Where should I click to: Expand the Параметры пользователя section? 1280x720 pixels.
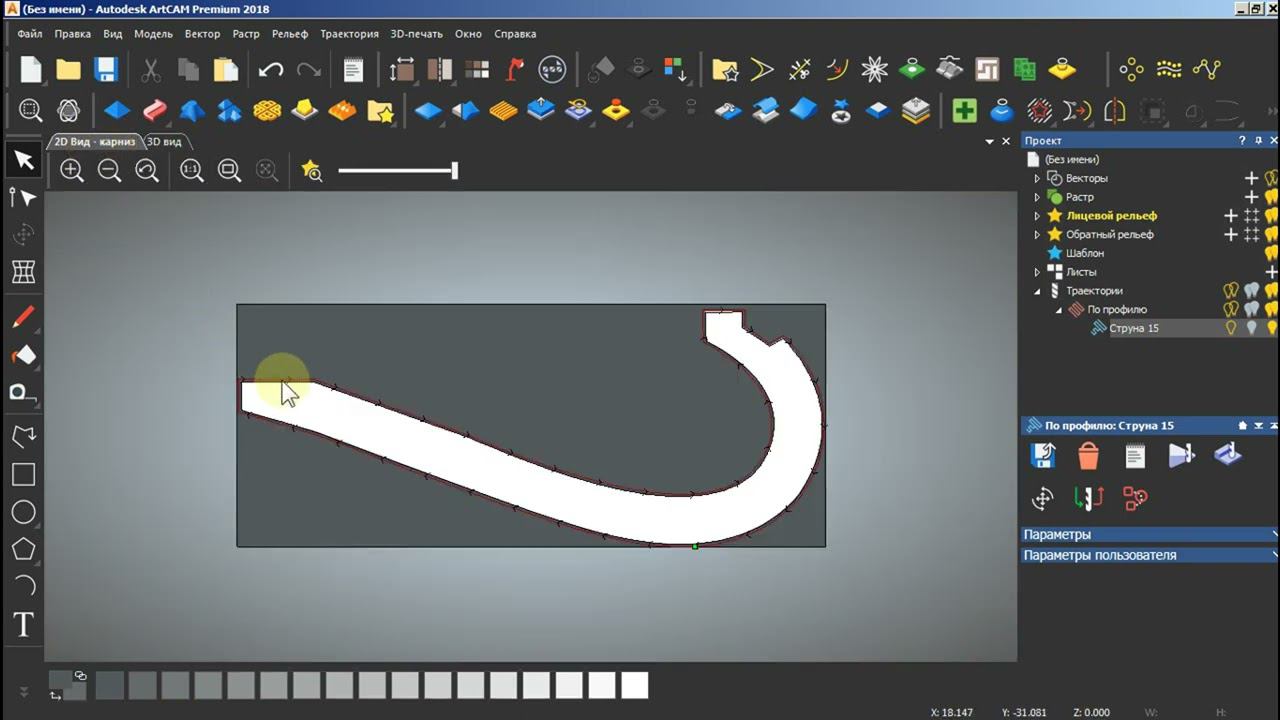(x=1150, y=555)
